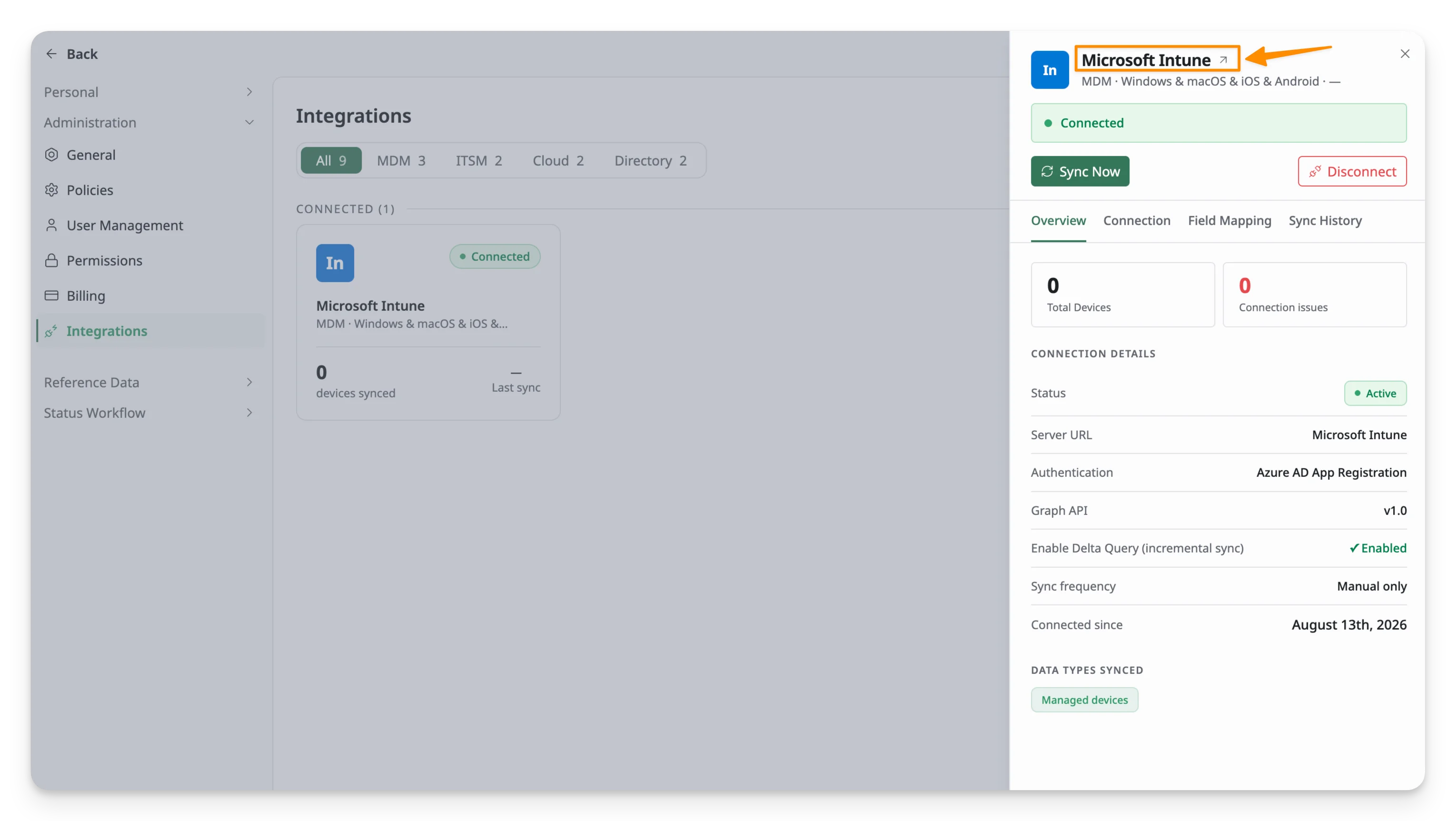Click the green Connected status banner
This screenshot has height=821, width=1456.
1218,123
